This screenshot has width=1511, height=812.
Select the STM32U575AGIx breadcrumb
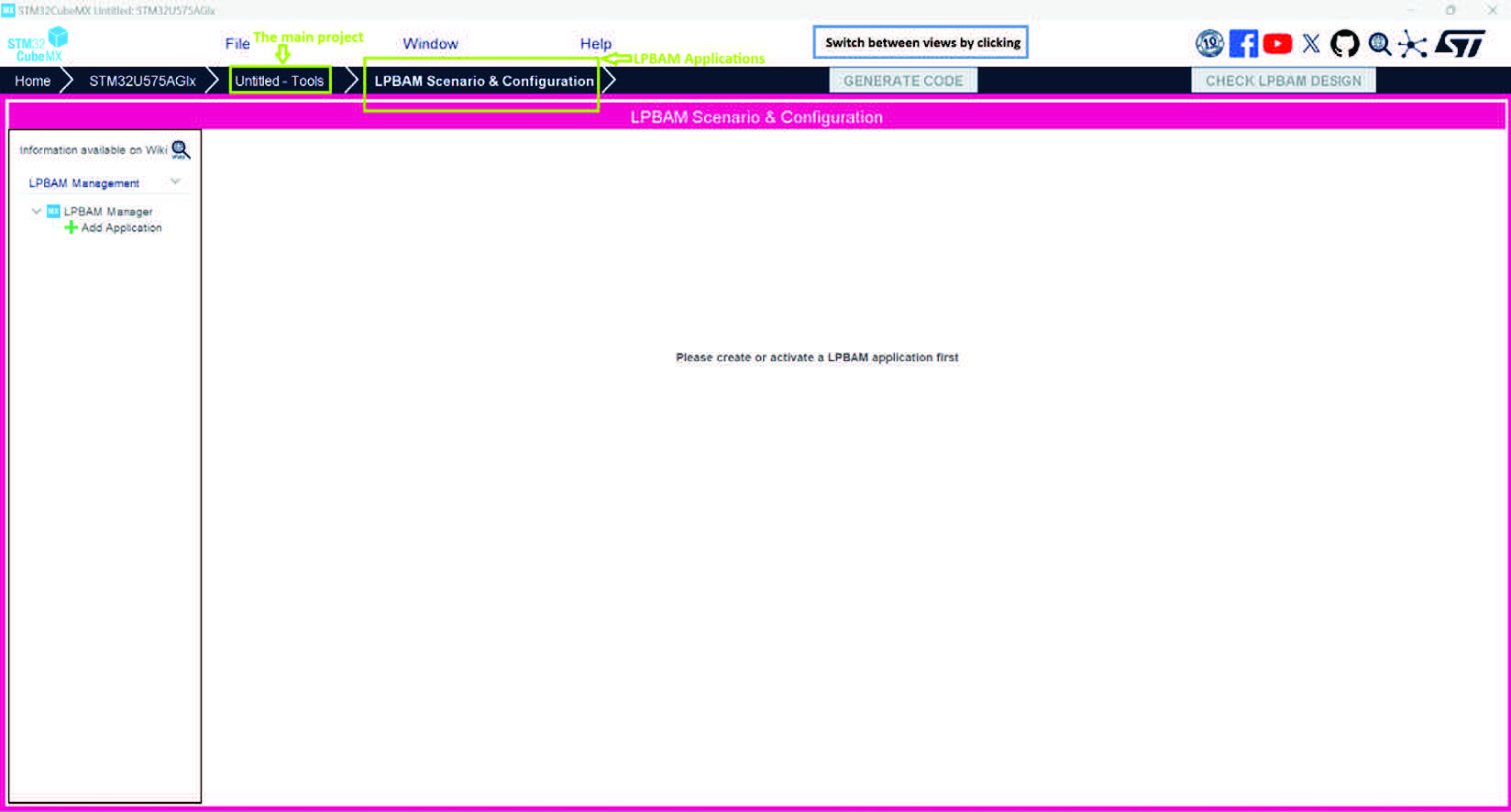click(142, 81)
